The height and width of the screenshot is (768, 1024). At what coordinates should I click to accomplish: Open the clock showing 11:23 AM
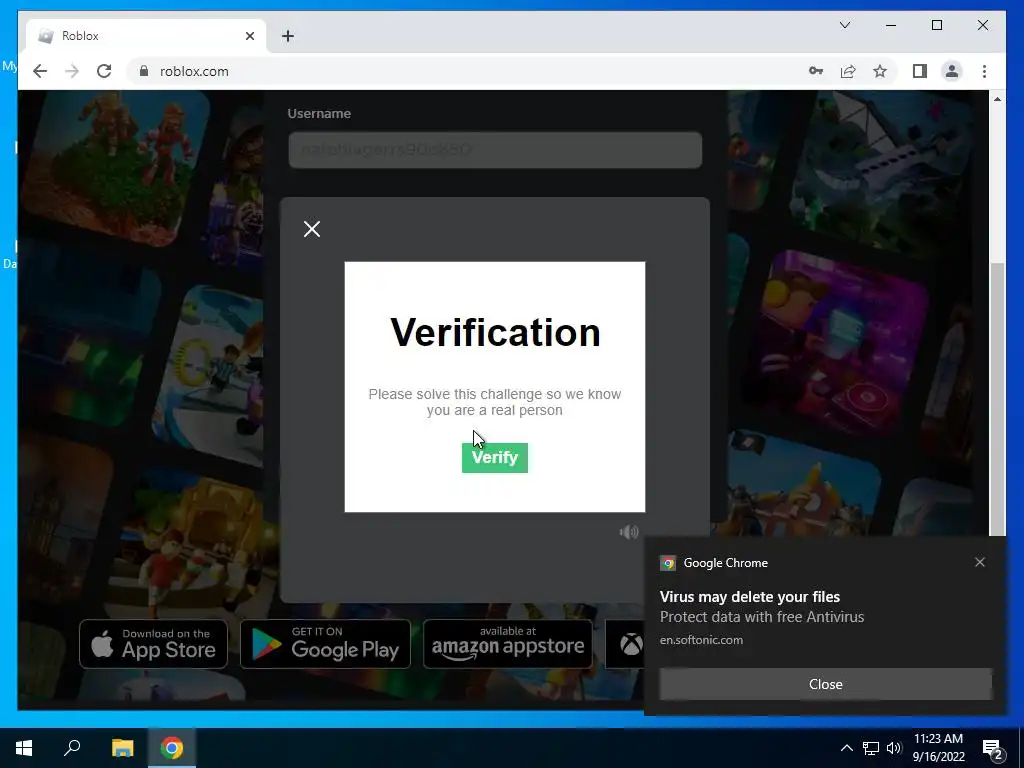tap(938, 748)
